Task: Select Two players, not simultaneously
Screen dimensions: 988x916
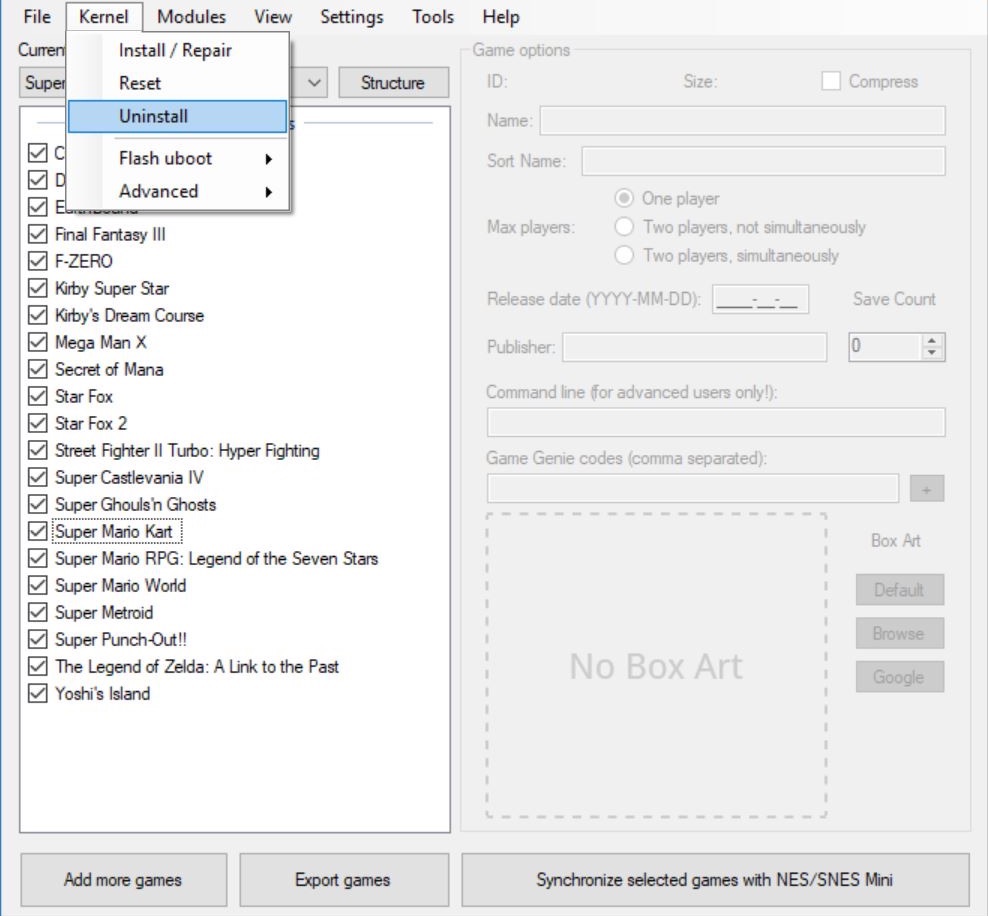Action: click(624, 227)
